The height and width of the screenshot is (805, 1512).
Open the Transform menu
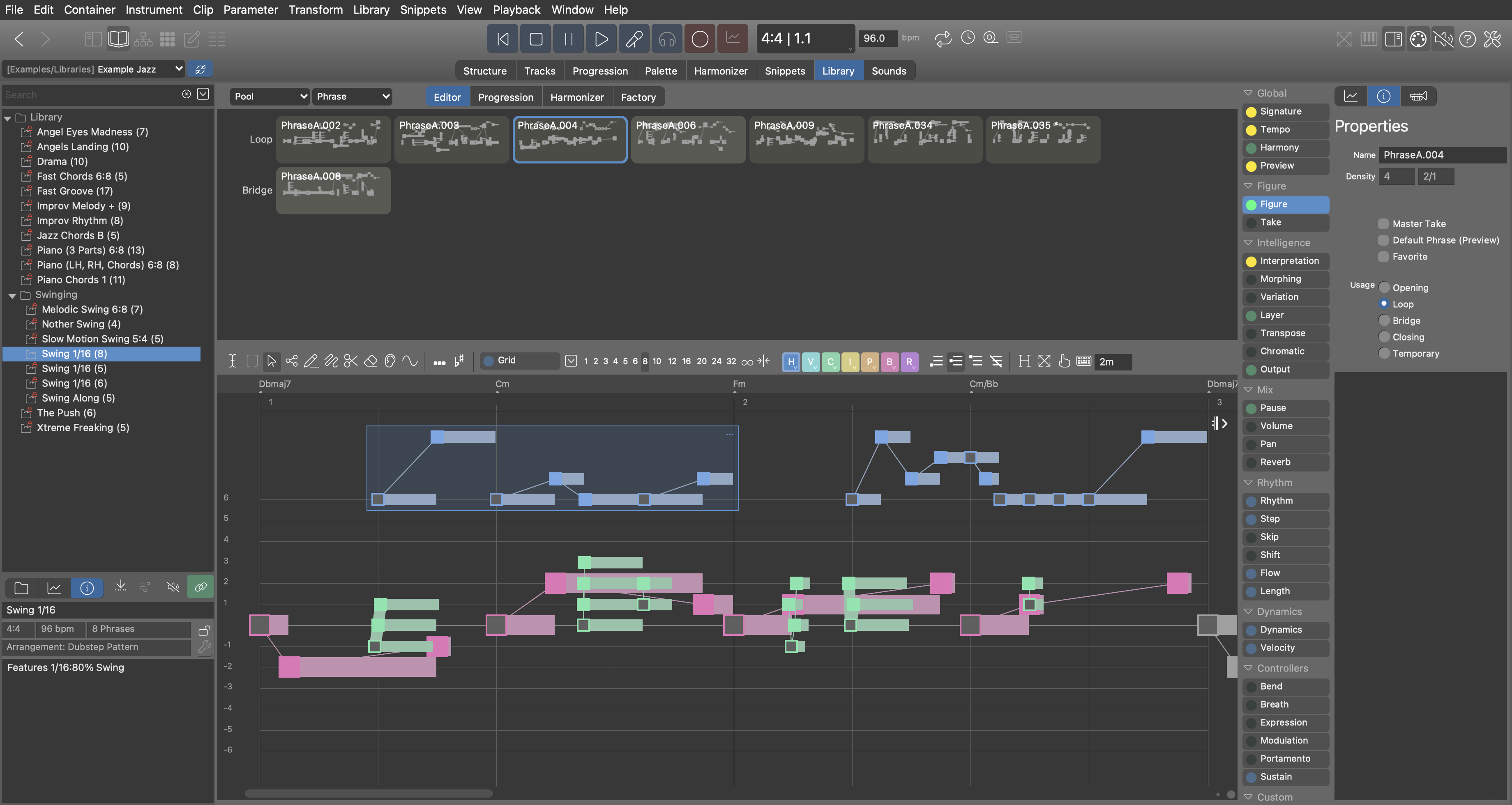tap(315, 9)
